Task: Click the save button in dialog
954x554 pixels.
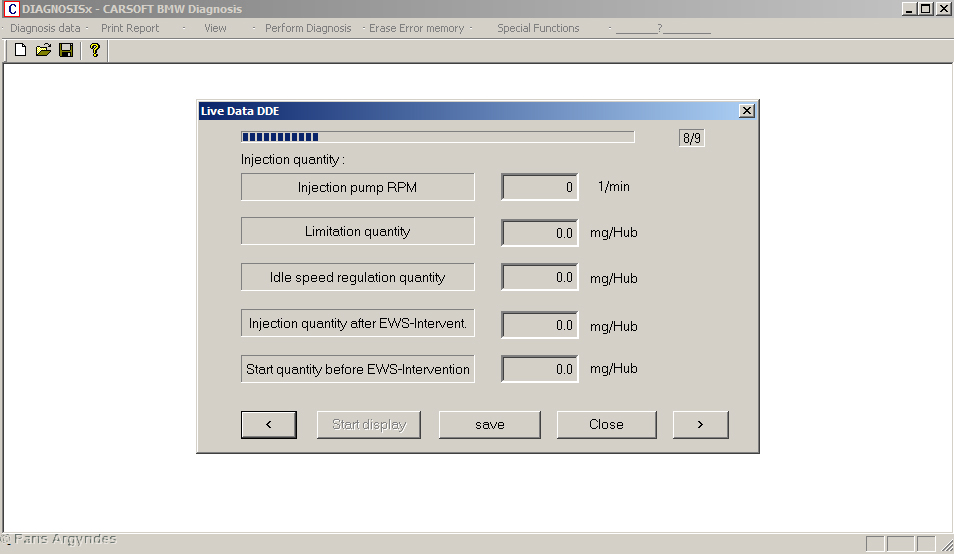Action: [x=490, y=424]
